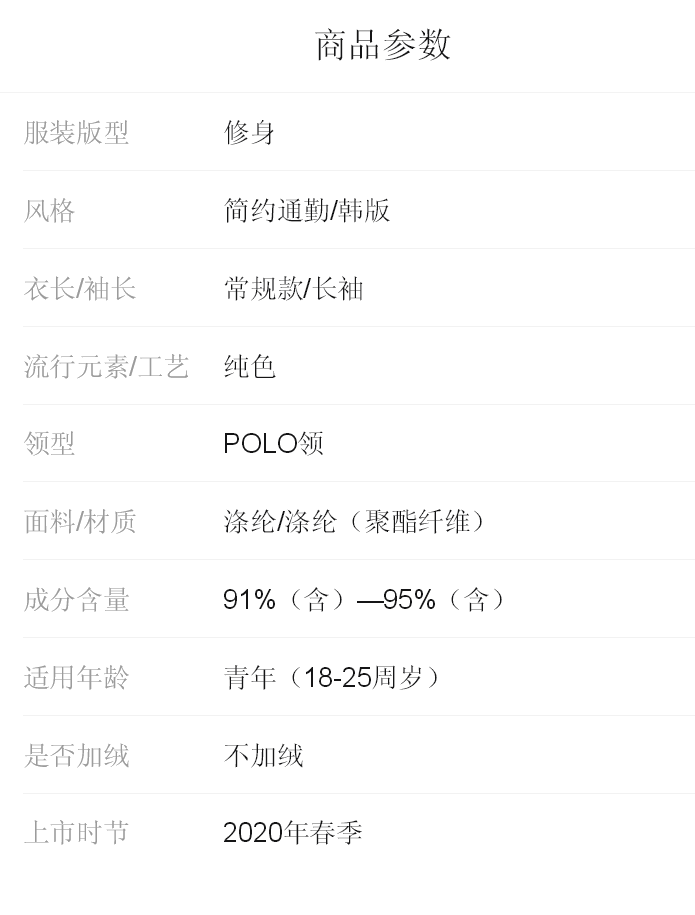The image size is (695, 915).
Task: Click the 简约通勤/韩版 style value
Action: coord(306,211)
